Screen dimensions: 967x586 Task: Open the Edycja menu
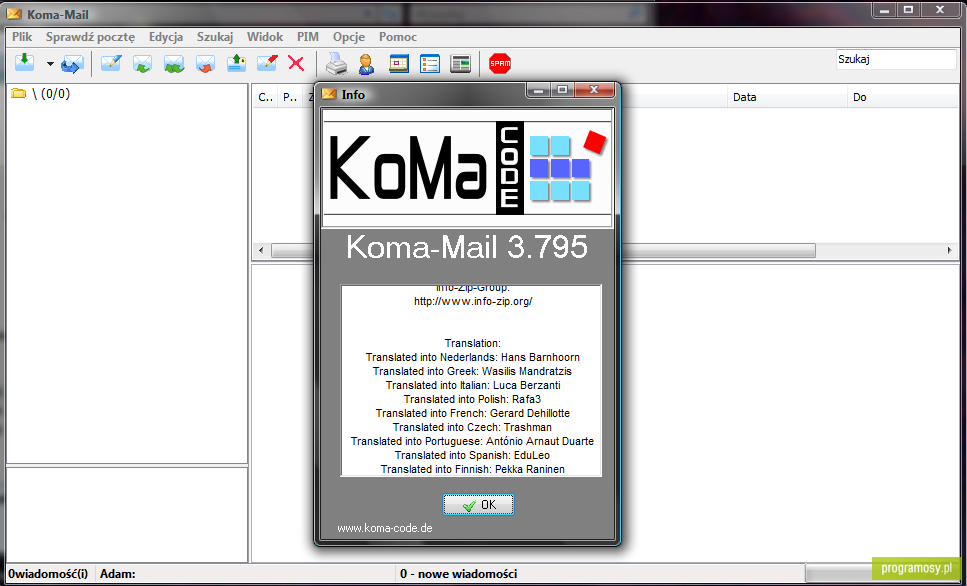tap(166, 37)
